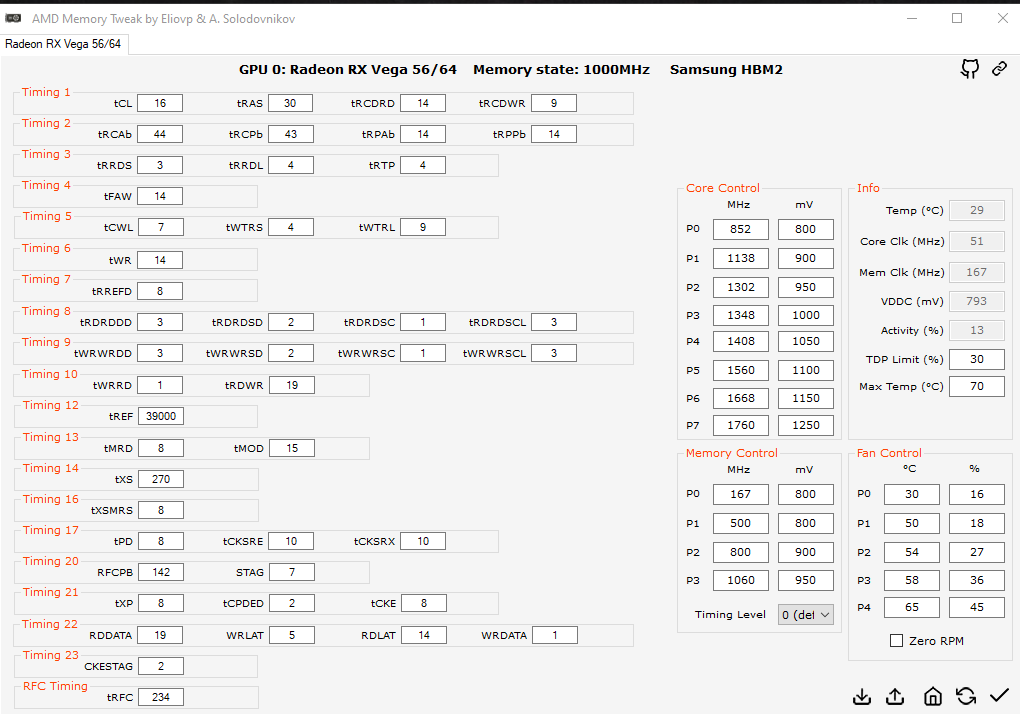Edit the tFAW value field
This screenshot has height=715, width=1020.
click(160, 196)
